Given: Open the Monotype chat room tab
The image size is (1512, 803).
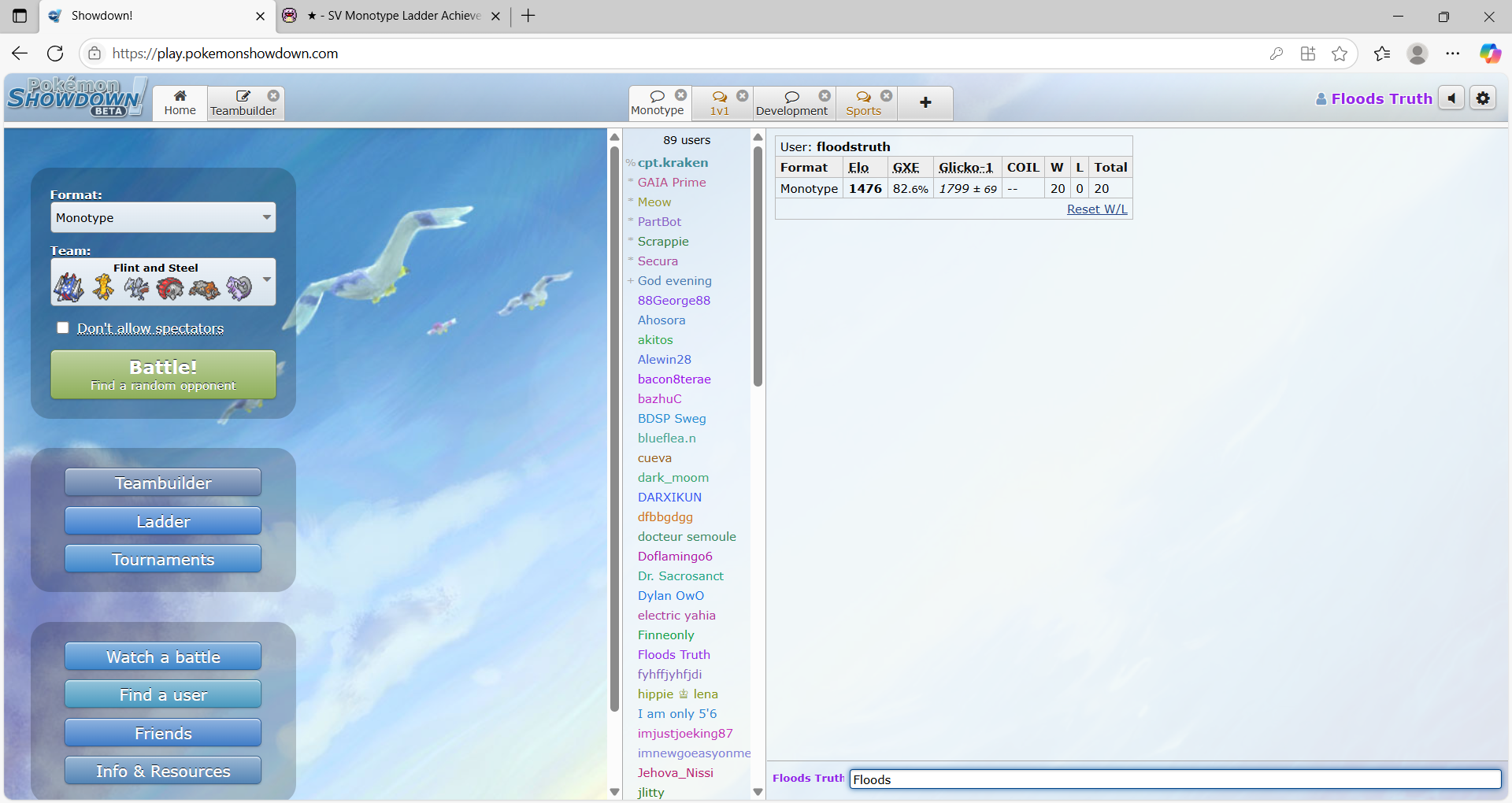Looking at the screenshot, I should point(657,103).
